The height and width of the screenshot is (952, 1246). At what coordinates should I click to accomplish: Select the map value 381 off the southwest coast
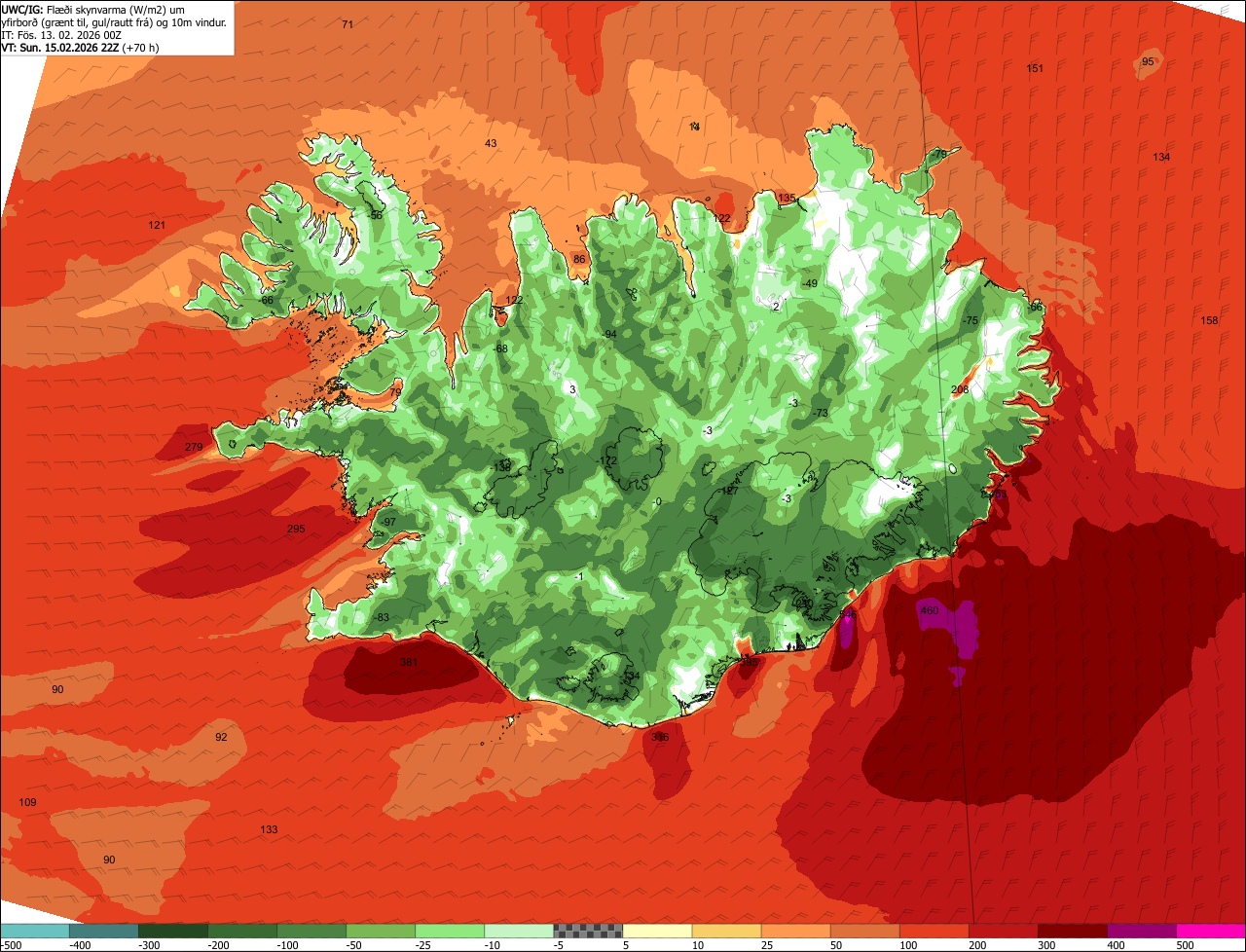pyautogui.click(x=409, y=662)
